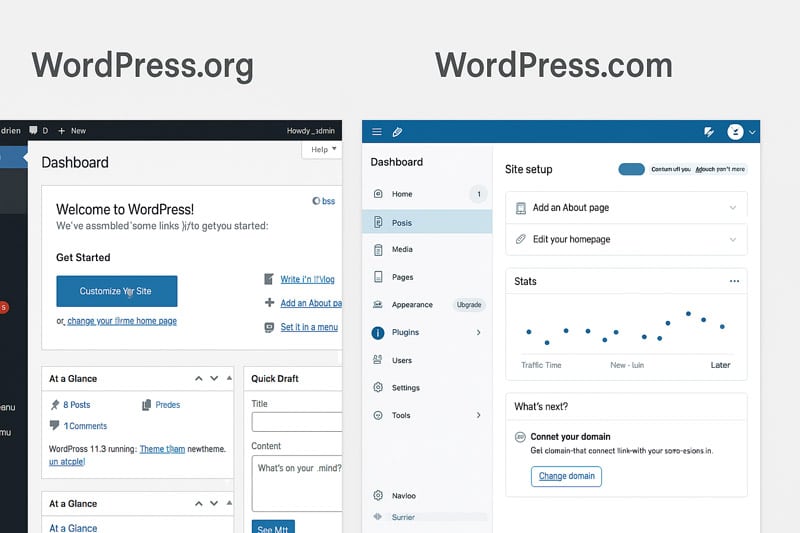This screenshot has width=800, height=533.
Task: Collapse the first At a Glance widget triangle
Action: pyautogui.click(x=229, y=378)
